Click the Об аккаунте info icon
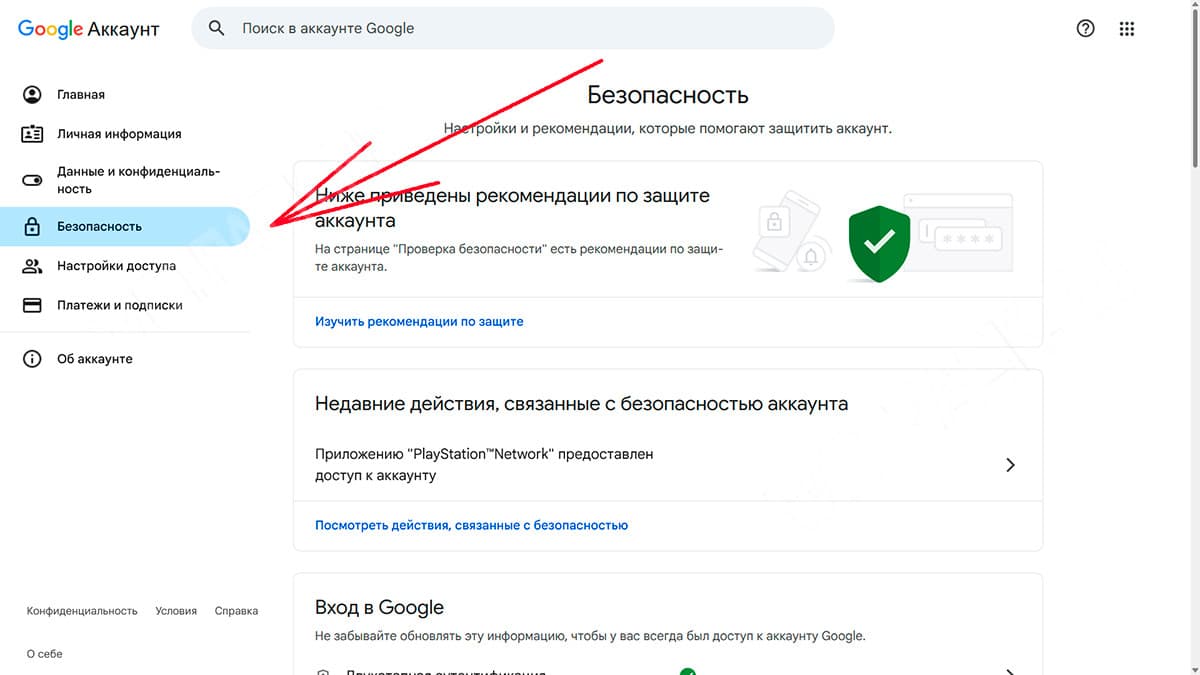1200x675 pixels. [x=32, y=358]
